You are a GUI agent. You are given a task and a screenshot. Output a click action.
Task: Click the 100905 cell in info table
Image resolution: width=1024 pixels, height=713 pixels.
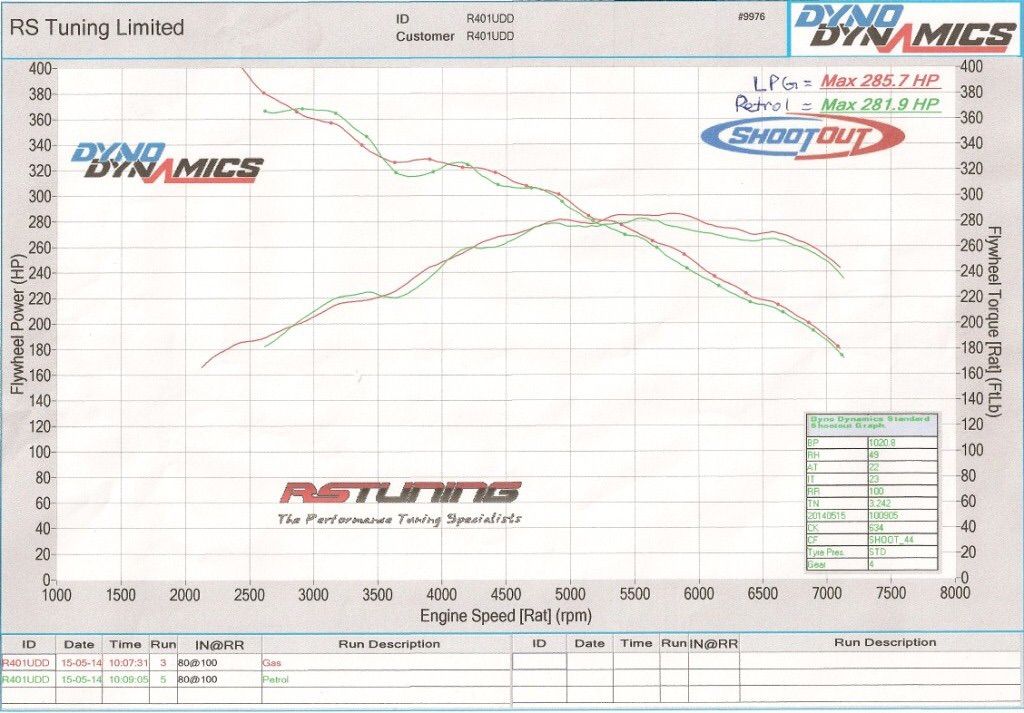pyautogui.click(x=903, y=515)
